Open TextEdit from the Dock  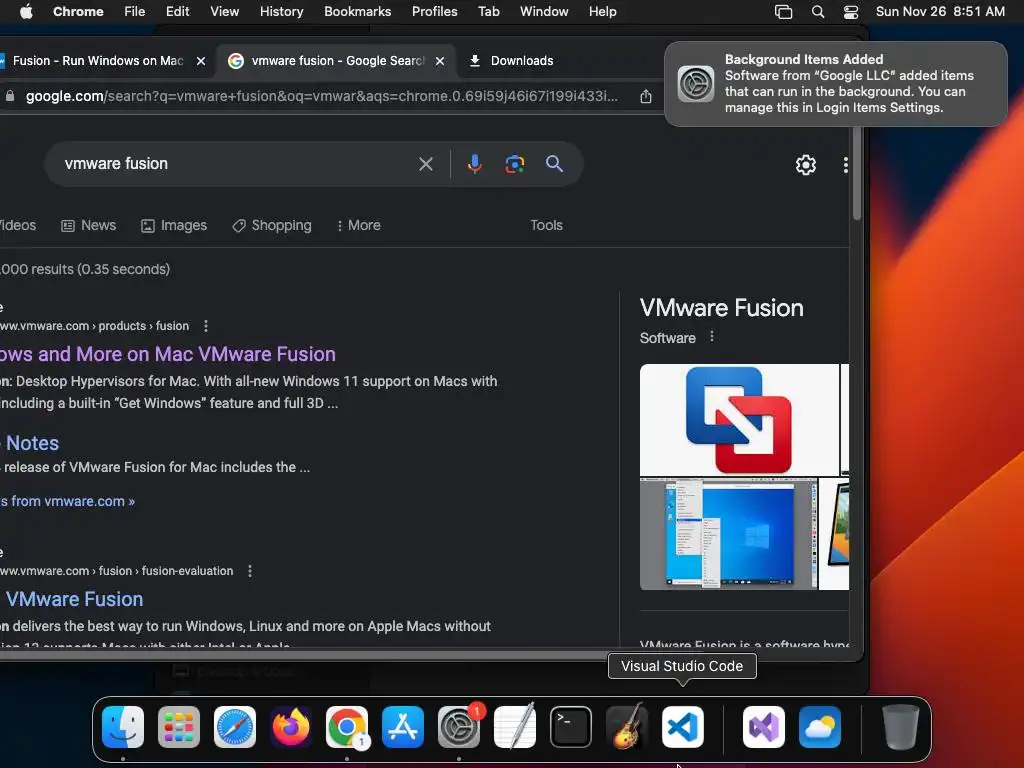pos(515,727)
